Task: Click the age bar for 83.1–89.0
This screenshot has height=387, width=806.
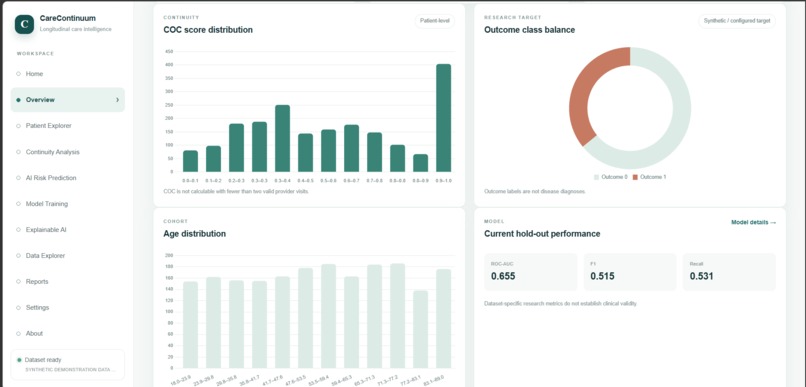Action: tap(444, 319)
